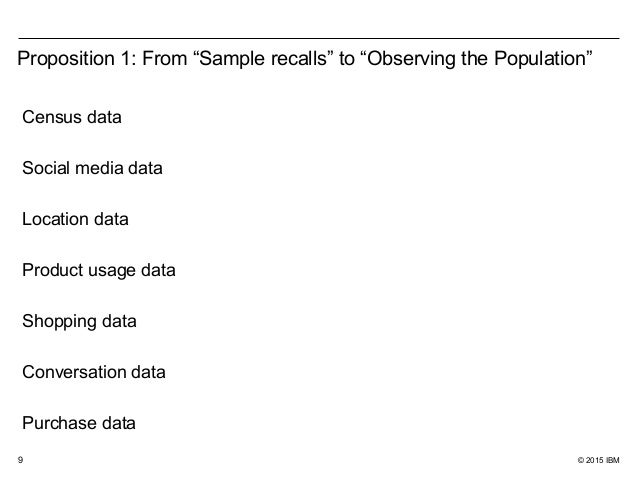Viewport: 638px width, 479px height.
Task: Click the Location data text
Action: click(75, 219)
